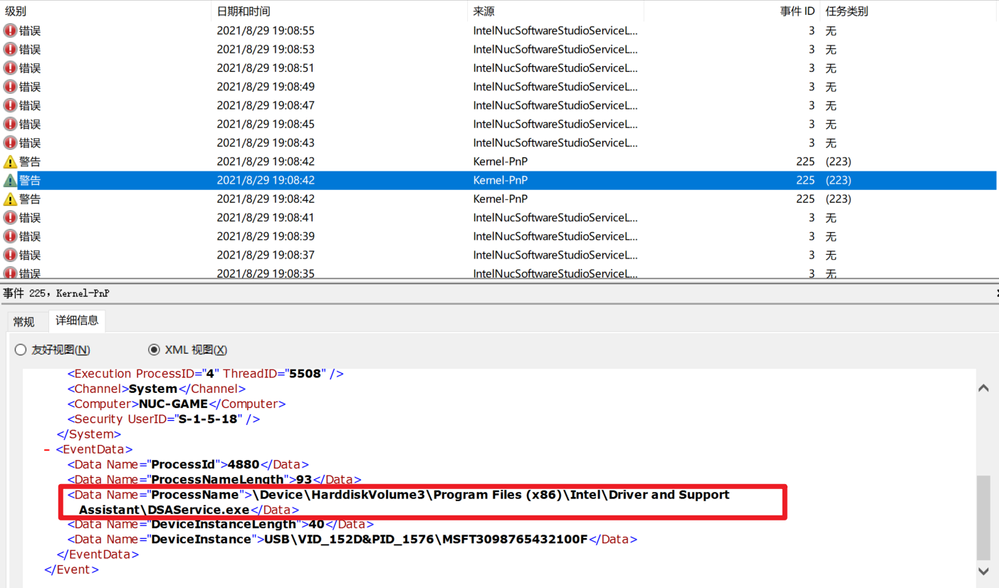
Task: Click the DeviceInstanceLength value 40
Action: point(317,524)
